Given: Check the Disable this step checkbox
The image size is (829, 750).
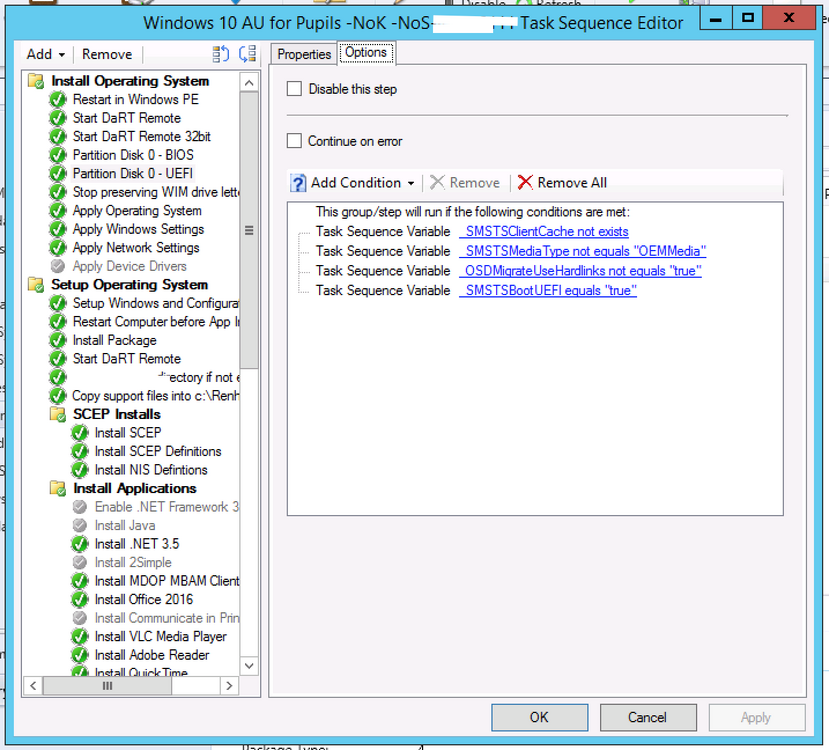Looking at the screenshot, I should tap(294, 89).
